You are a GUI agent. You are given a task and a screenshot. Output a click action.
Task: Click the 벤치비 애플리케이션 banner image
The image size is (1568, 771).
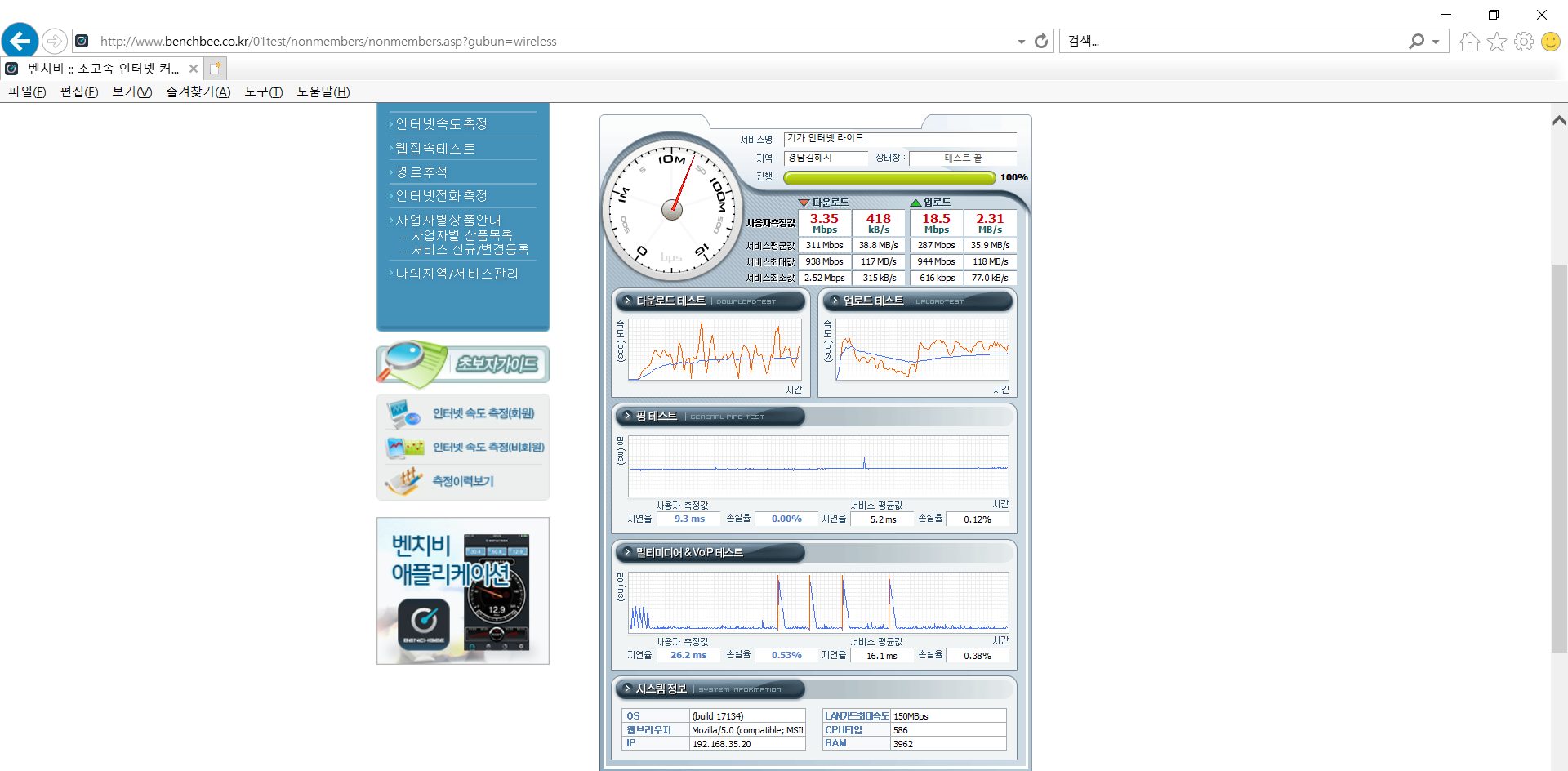pos(462,591)
